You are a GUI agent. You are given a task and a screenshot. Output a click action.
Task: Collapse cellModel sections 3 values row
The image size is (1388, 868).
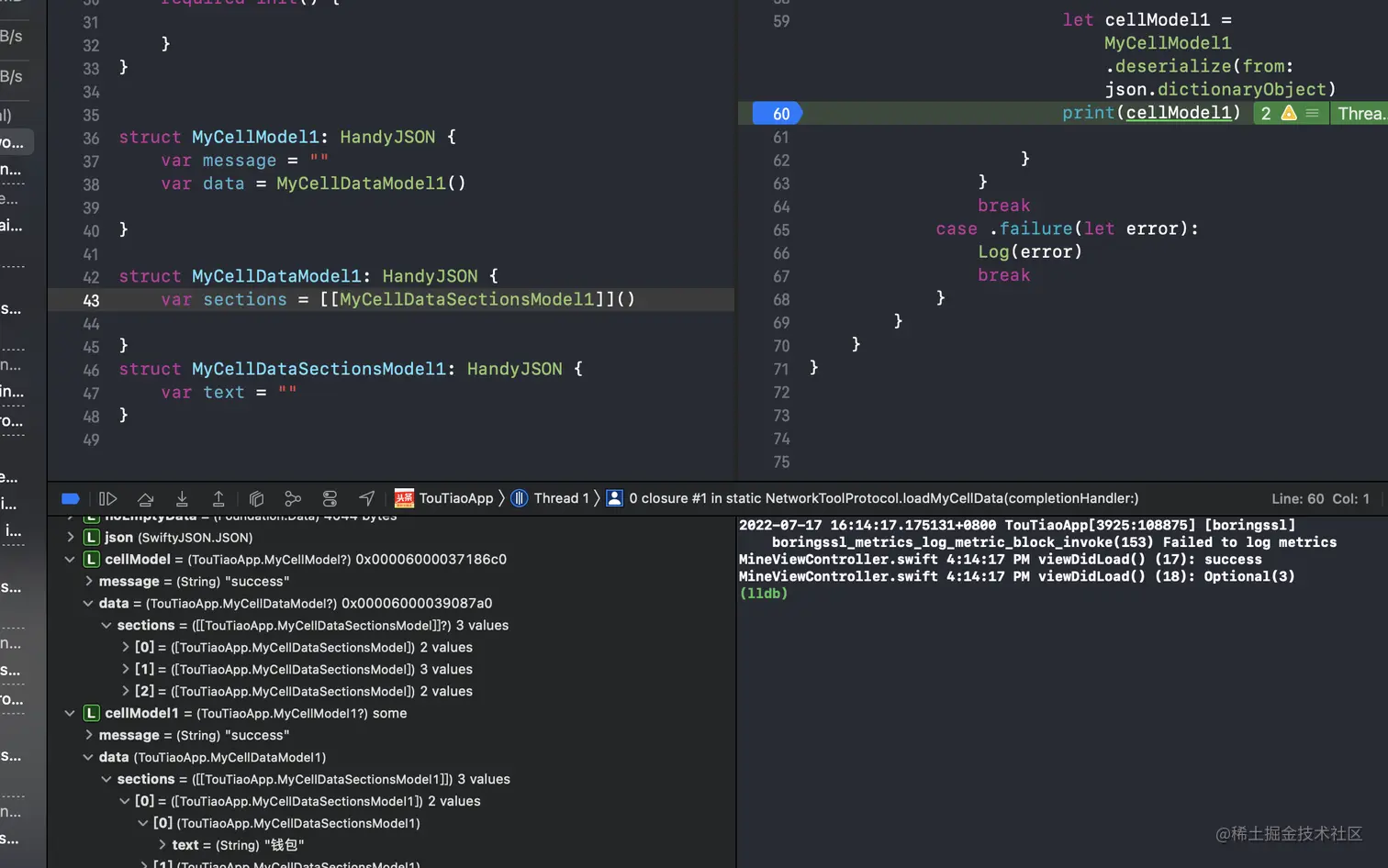[x=106, y=625]
